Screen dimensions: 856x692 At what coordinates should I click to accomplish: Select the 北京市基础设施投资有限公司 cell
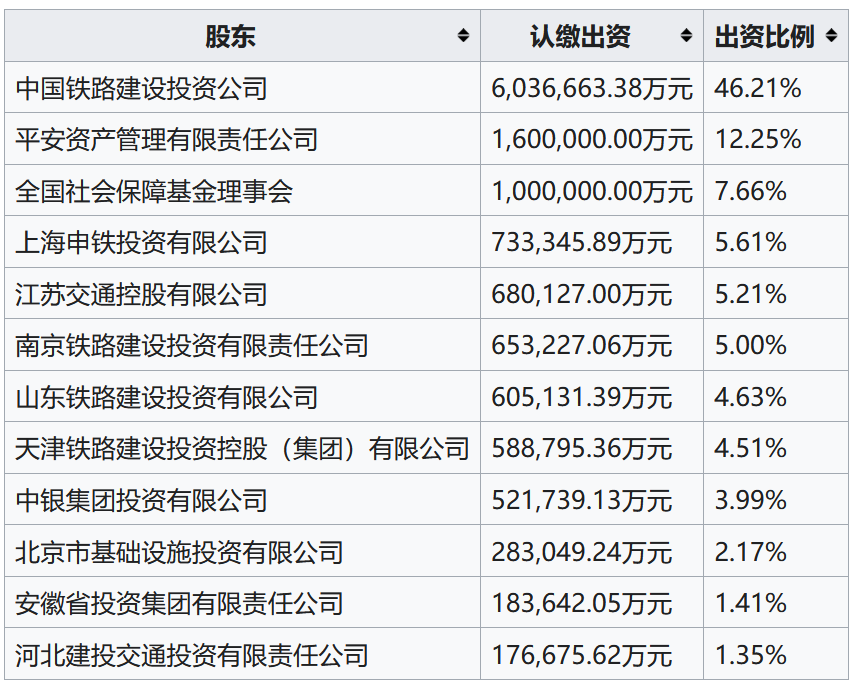click(x=242, y=551)
